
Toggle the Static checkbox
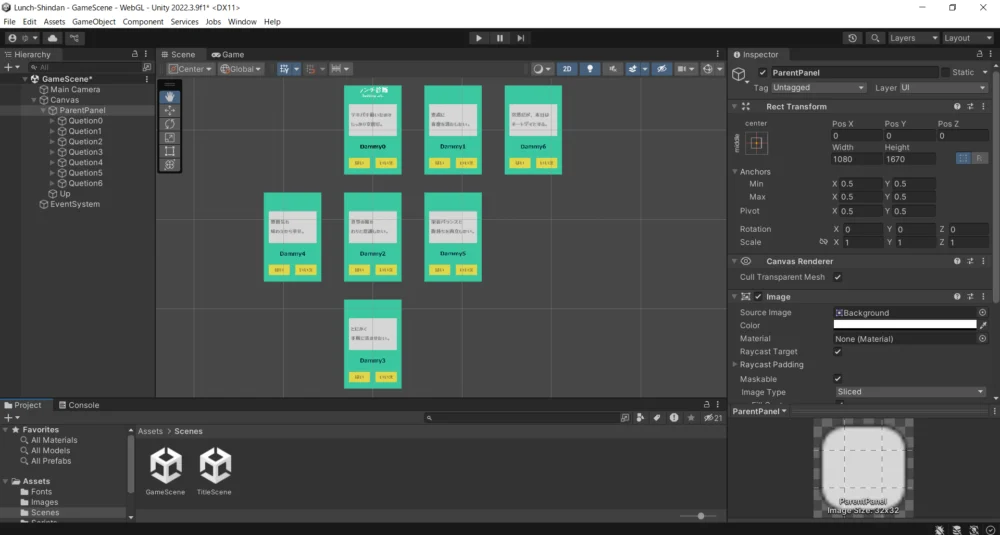click(946, 73)
